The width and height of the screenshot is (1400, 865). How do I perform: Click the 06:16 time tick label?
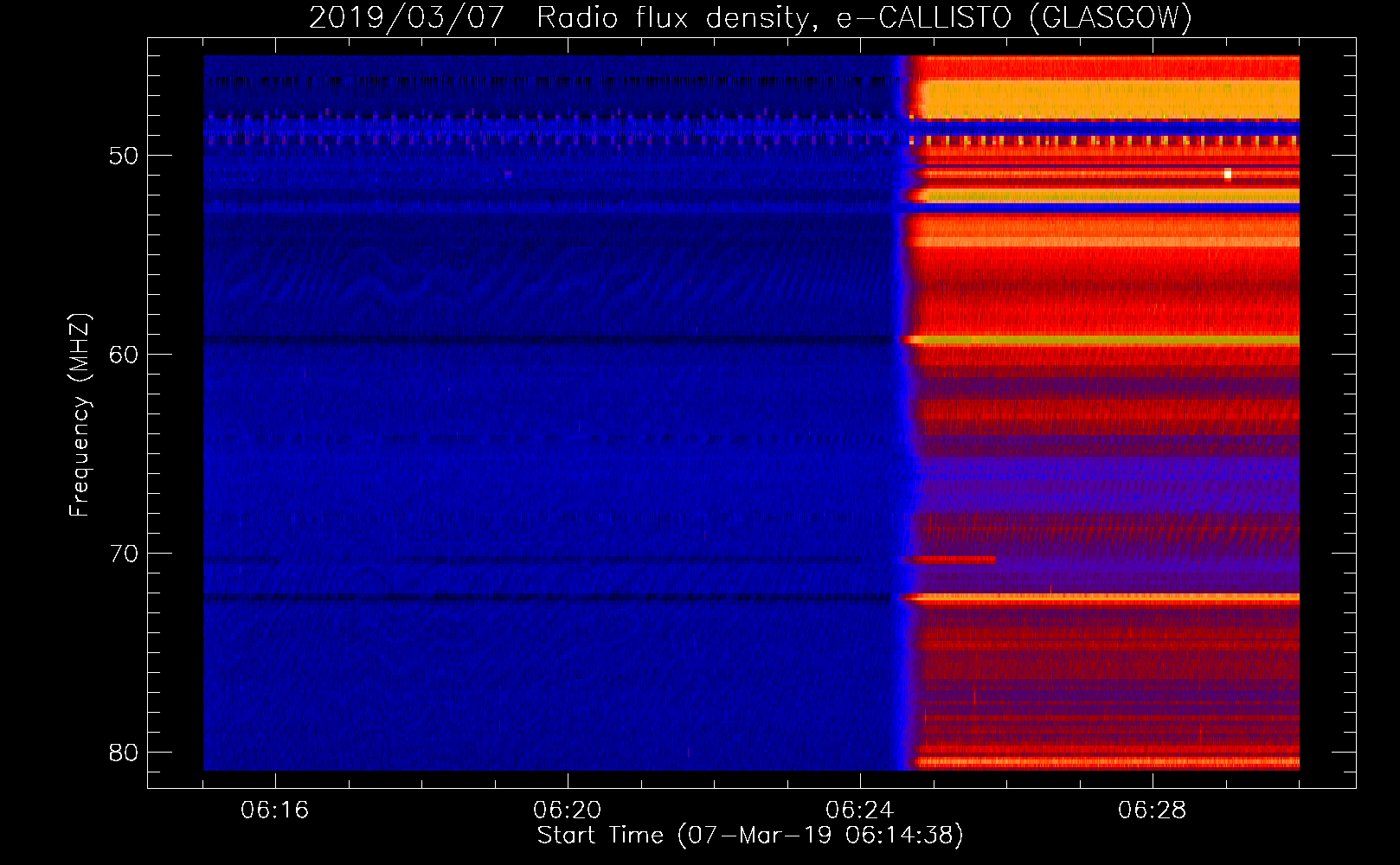pyautogui.click(x=275, y=811)
